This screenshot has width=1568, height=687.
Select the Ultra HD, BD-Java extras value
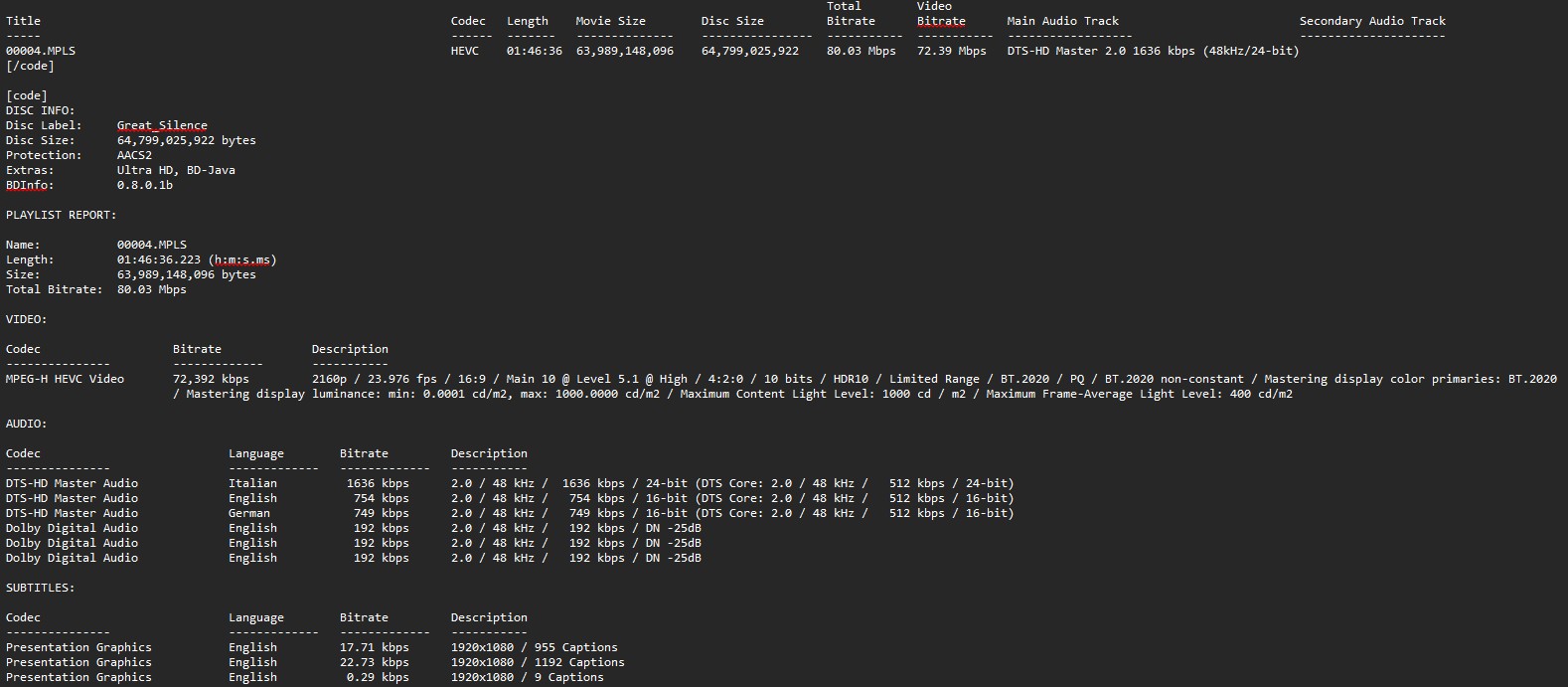[176, 170]
